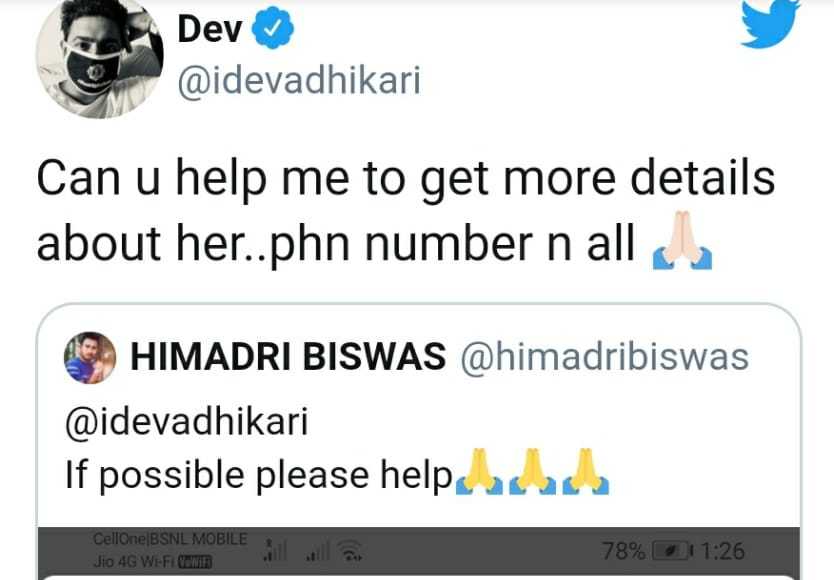
Task: Open the Dev display name
Action: click(210, 29)
